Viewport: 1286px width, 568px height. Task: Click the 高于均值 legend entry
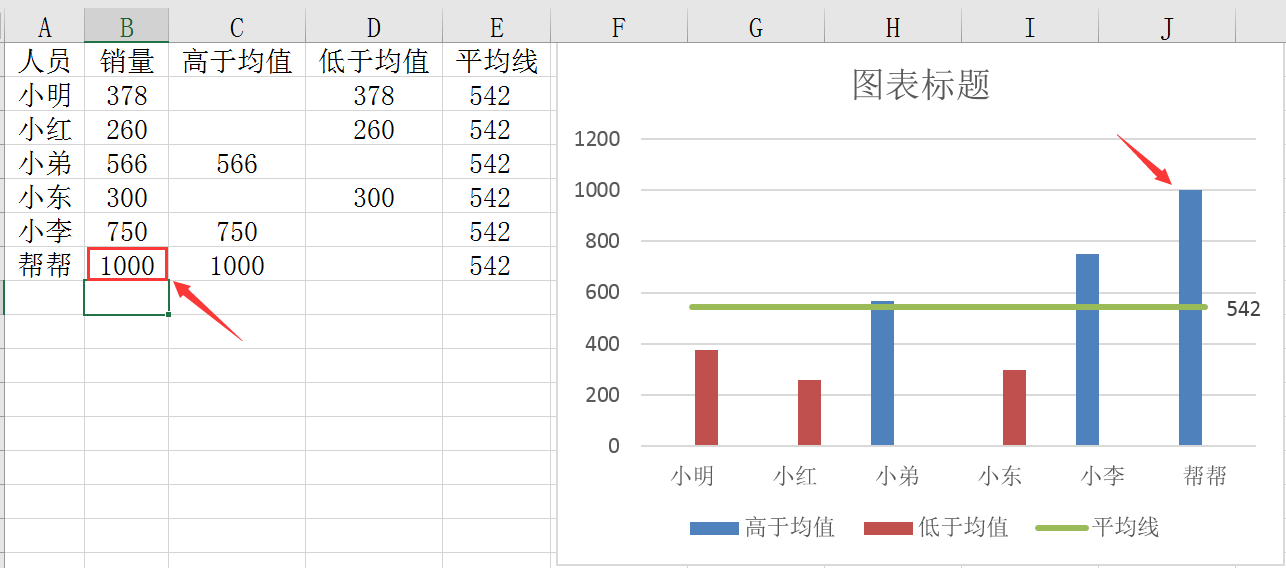pyautogui.click(x=762, y=527)
